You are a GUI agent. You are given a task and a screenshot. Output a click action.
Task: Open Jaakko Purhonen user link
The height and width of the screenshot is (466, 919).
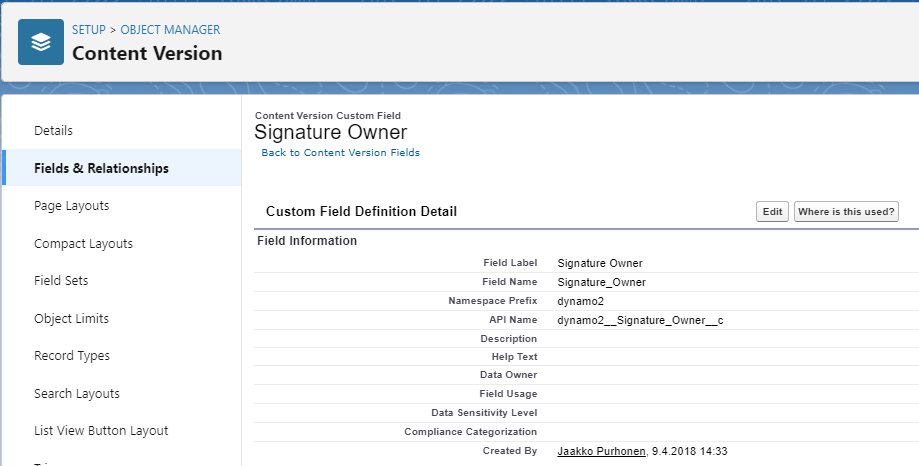pos(601,451)
